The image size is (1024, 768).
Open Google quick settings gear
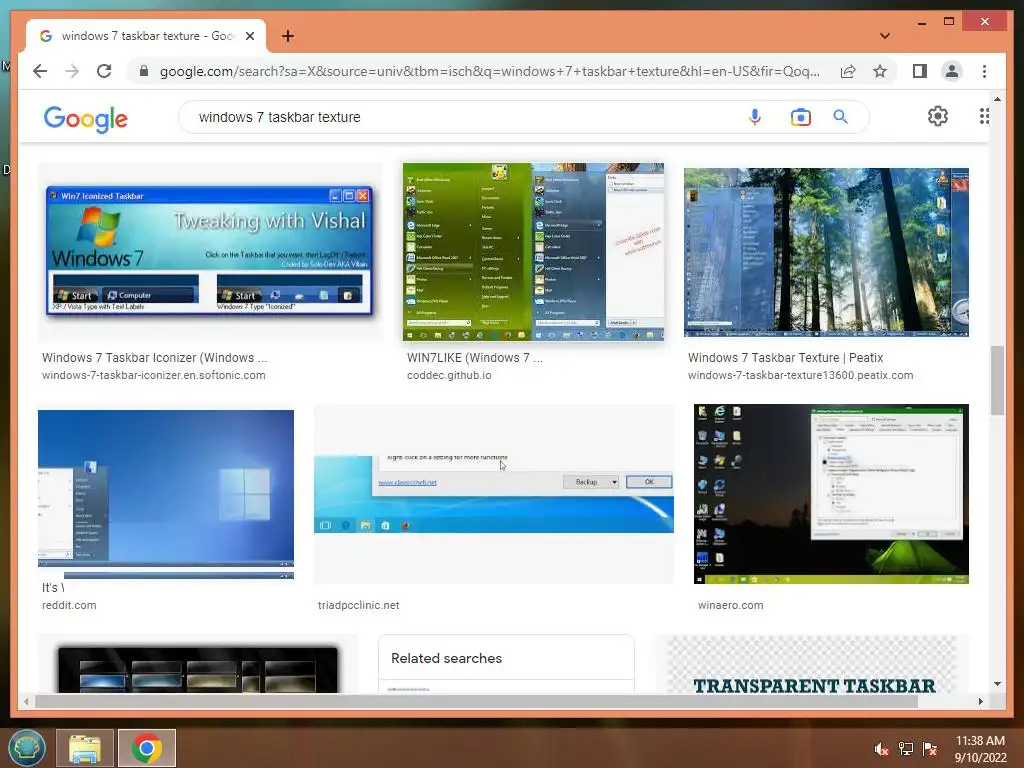coord(938,116)
